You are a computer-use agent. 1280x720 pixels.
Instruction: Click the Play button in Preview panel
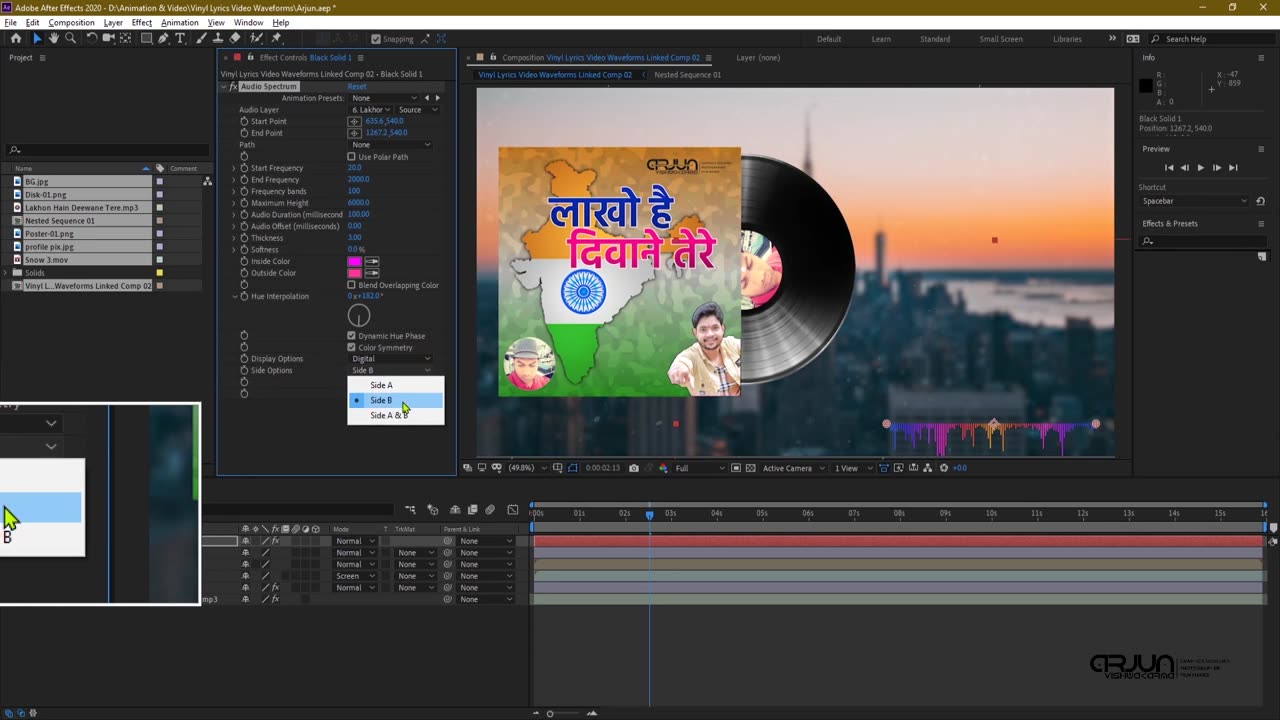pyautogui.click(x=1200, y=168)
